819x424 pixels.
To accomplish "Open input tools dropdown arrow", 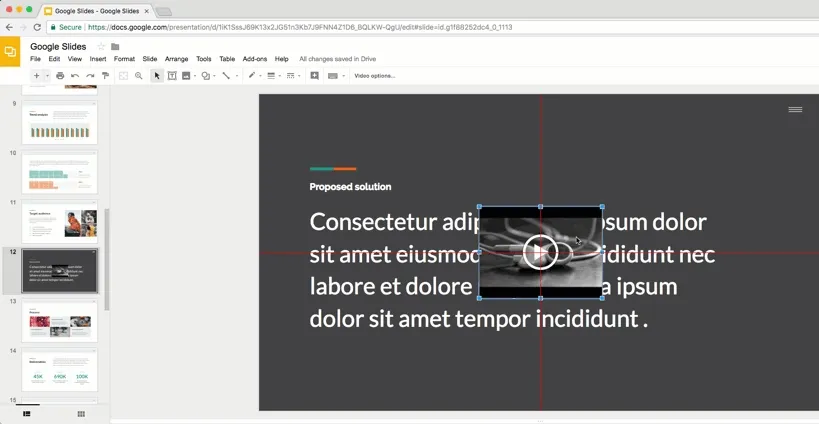I will (344, 76).
